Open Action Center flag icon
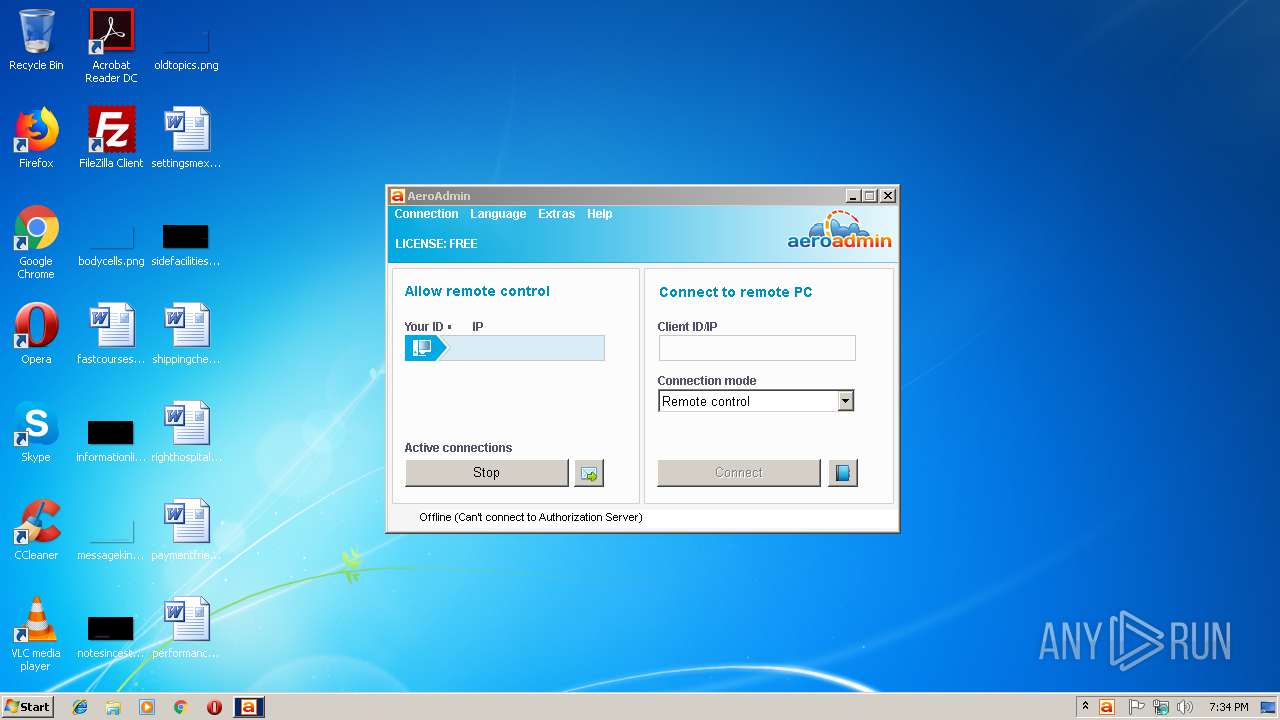Image resolution: width=1280 pixels, height=720 pixels. (x=1136, y=707)
